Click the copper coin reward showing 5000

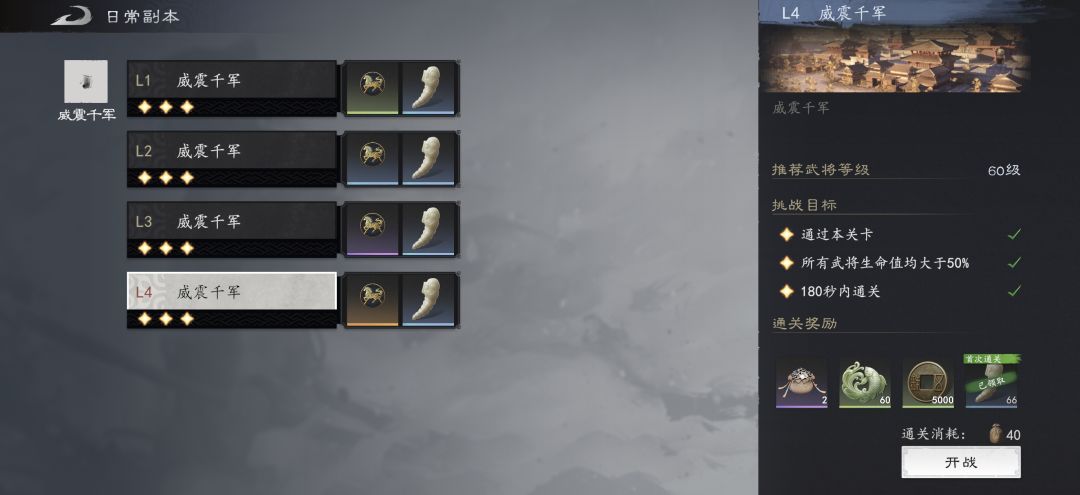pos(928,382)
